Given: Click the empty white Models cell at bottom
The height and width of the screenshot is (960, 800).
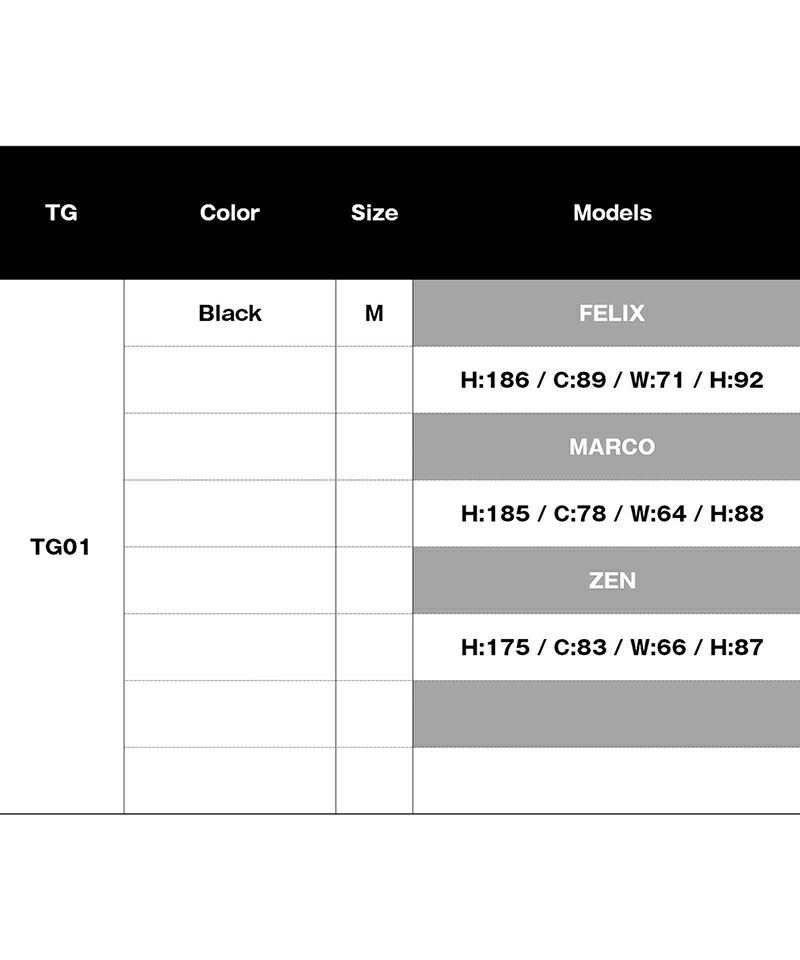Looking at the screenshot, I should (606, 781).
